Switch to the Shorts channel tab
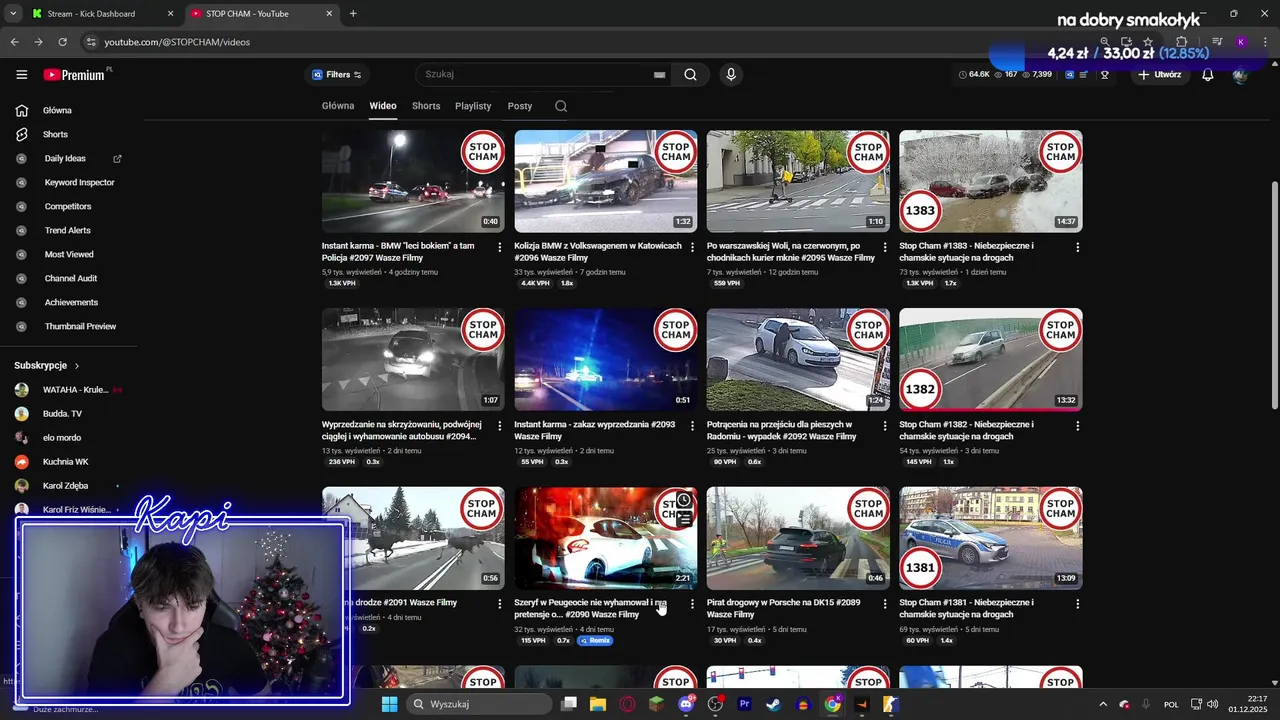1280x720 pixels. pyautogui.click(x=426, y=106)
